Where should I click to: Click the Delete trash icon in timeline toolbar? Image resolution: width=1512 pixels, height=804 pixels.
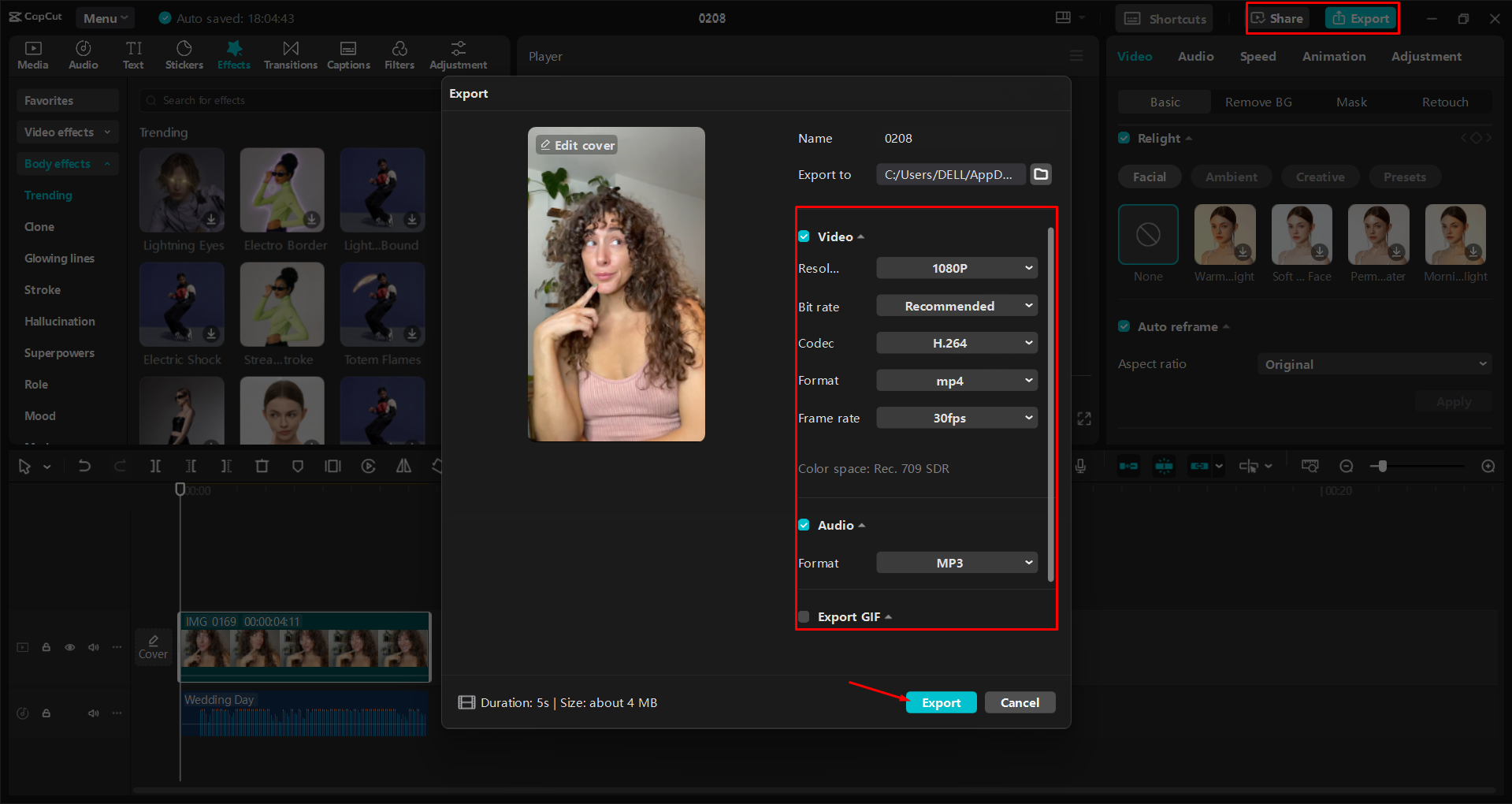(262, 466)
